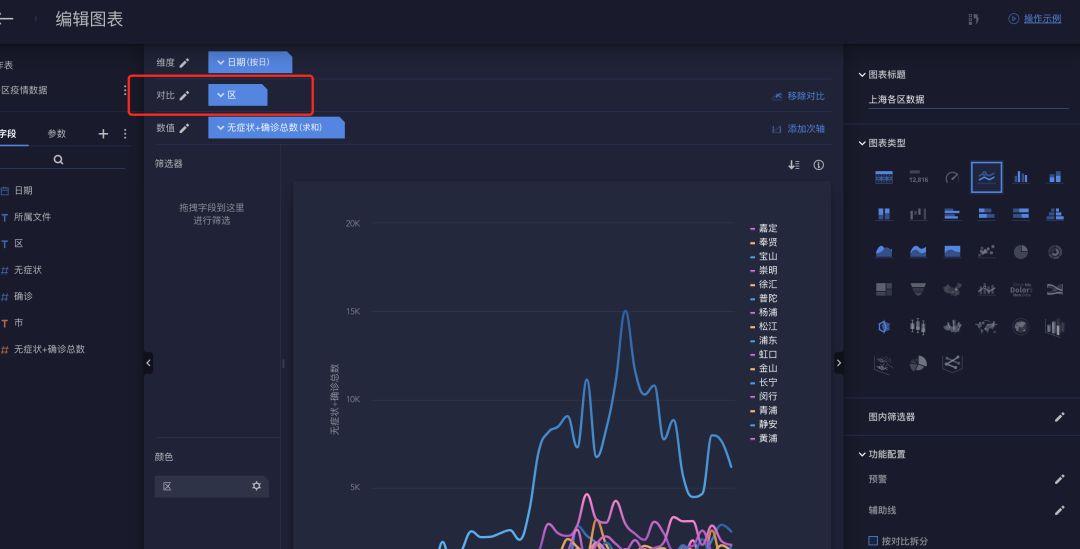
Task: Select the line chart type
Action: pos(986,177)
